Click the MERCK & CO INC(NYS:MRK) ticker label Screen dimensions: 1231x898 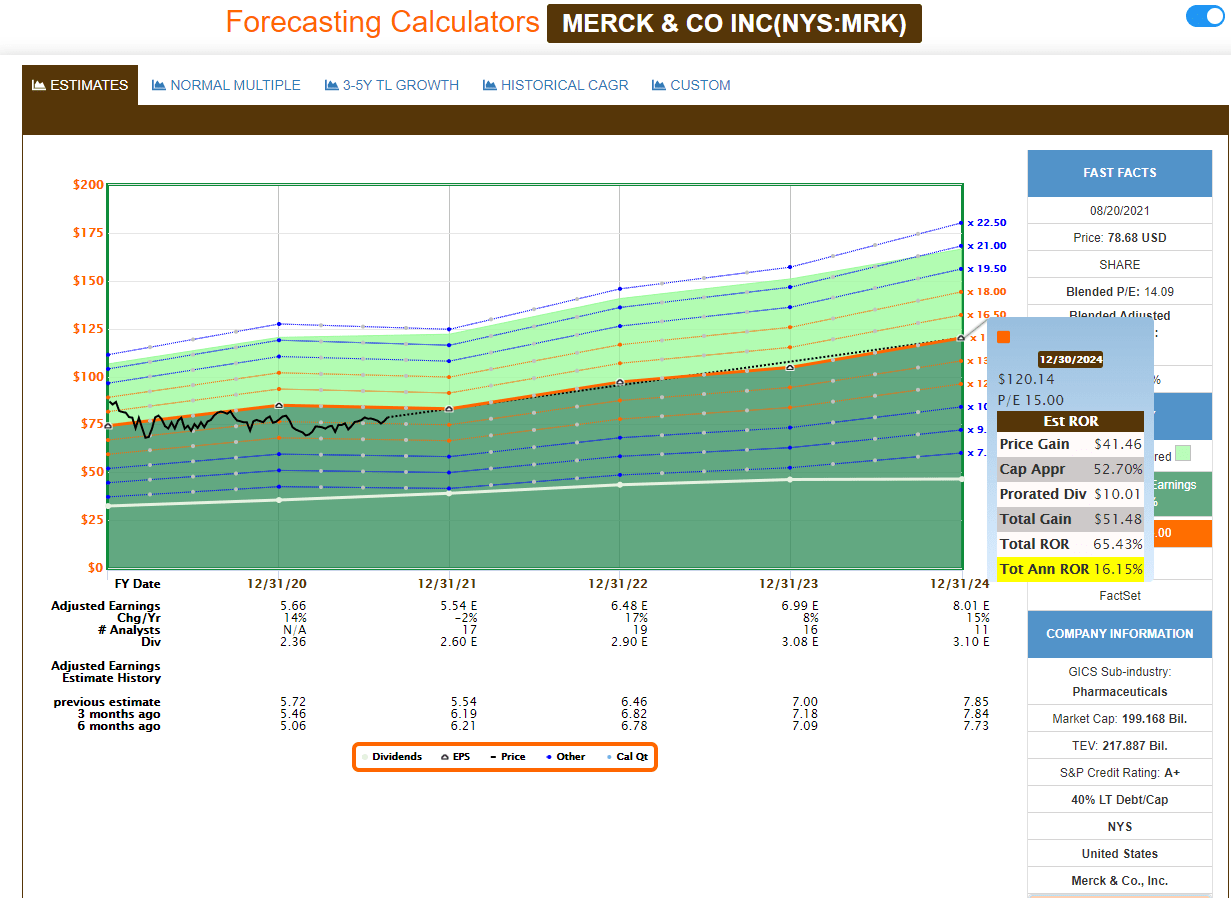point(734,23)
